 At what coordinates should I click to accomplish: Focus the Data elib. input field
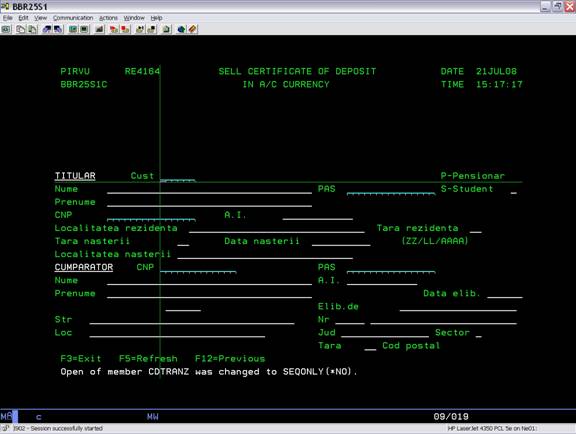[x=505, y=294]
